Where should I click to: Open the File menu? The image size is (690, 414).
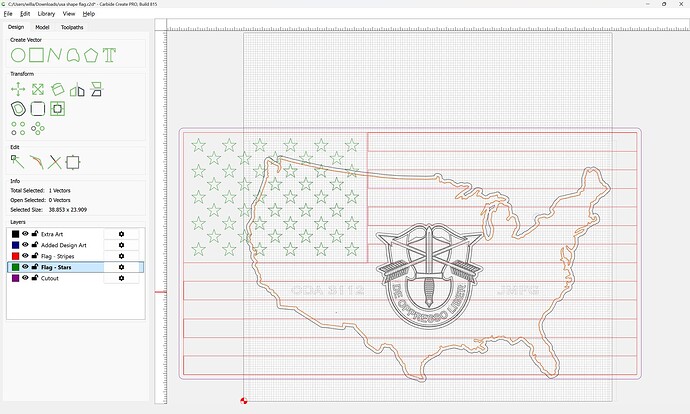coord(8,14)
